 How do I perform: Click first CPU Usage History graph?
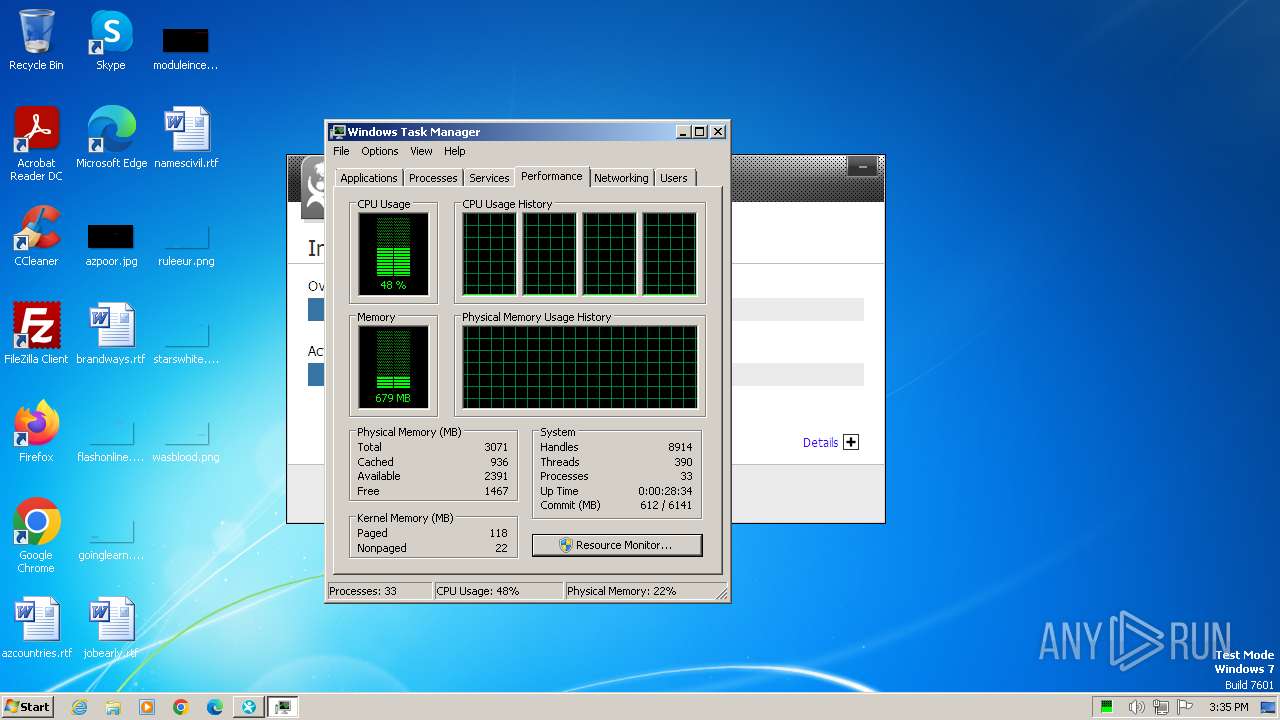pos(489,254)
